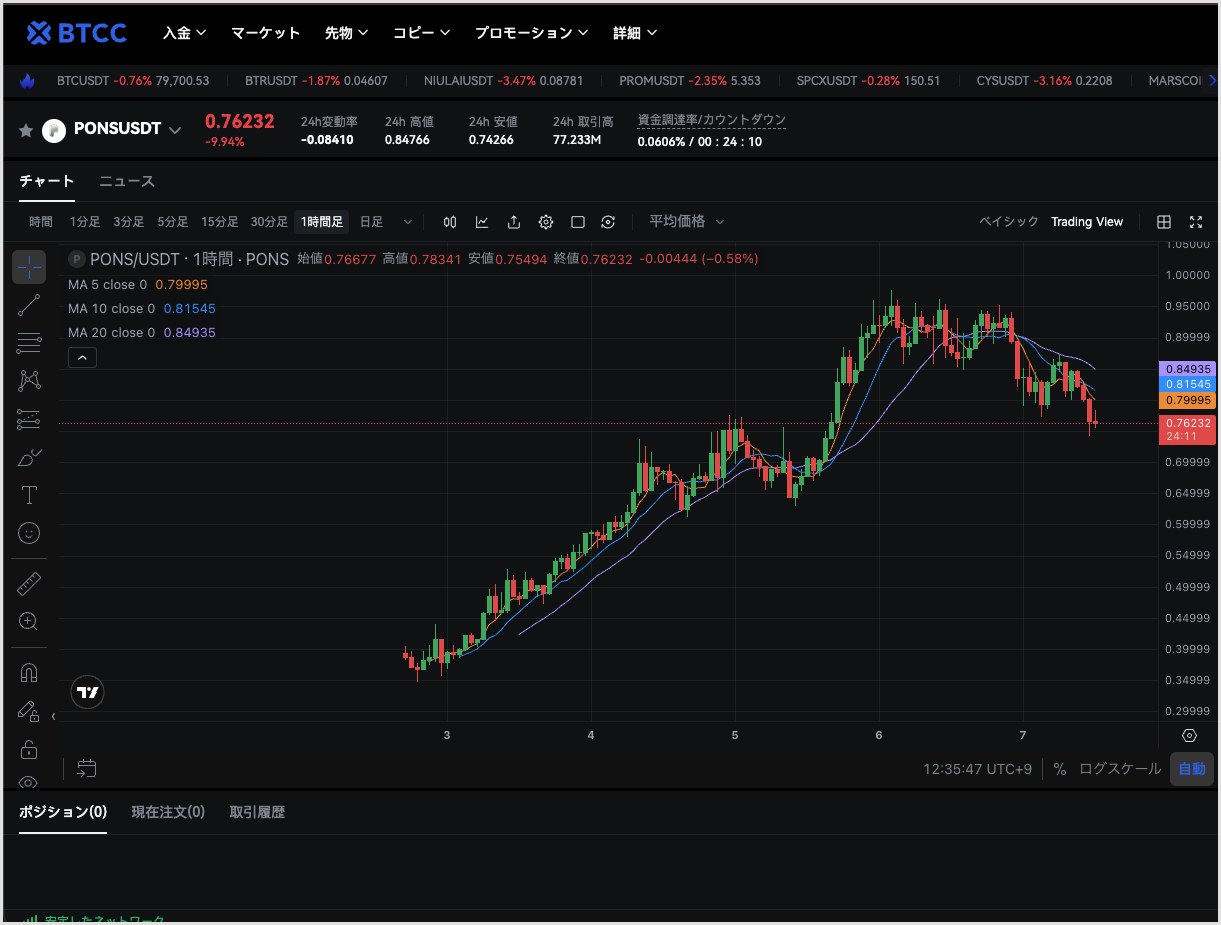The width and height of the screenshot is (1221, 925).
Task: Select the 30分足 timeframe
Action: (269, 222)
